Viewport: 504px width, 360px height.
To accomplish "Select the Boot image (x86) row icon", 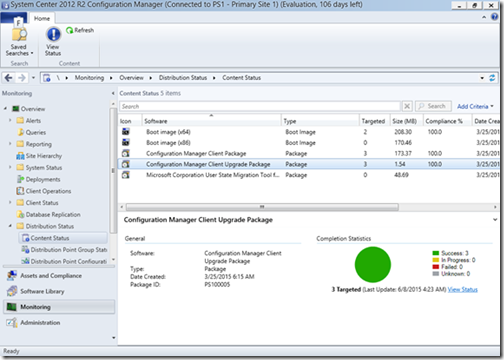I will tap(126, 143).
